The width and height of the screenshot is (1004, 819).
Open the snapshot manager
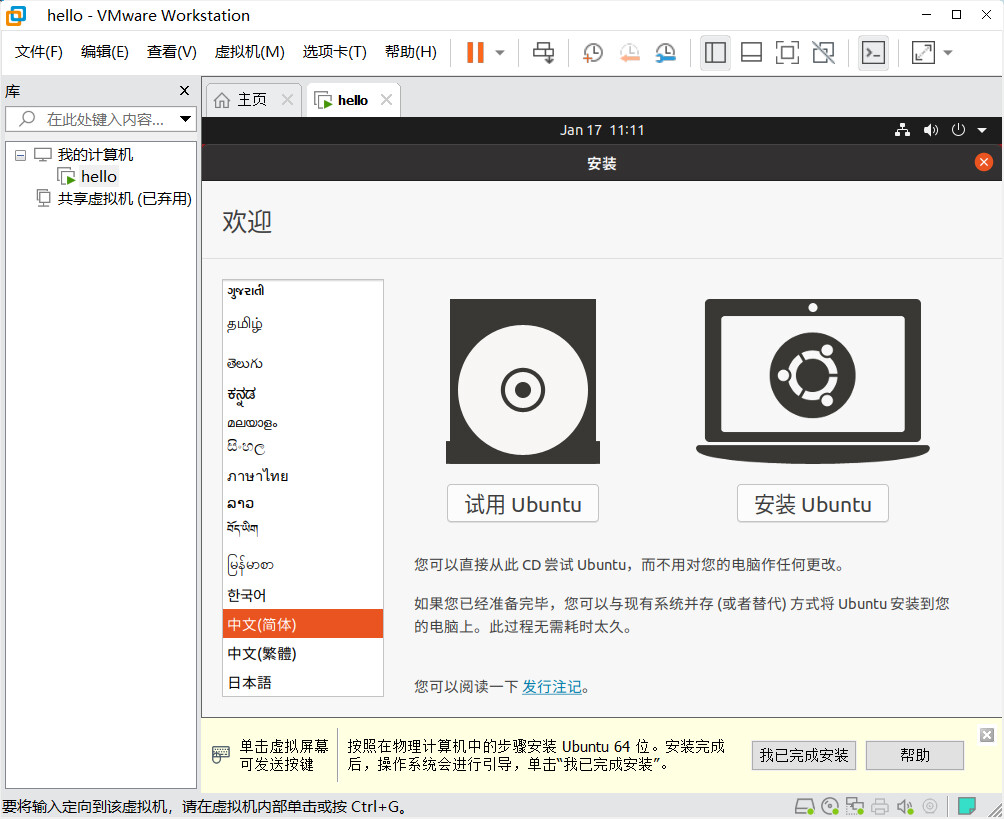tap(666, 53)
